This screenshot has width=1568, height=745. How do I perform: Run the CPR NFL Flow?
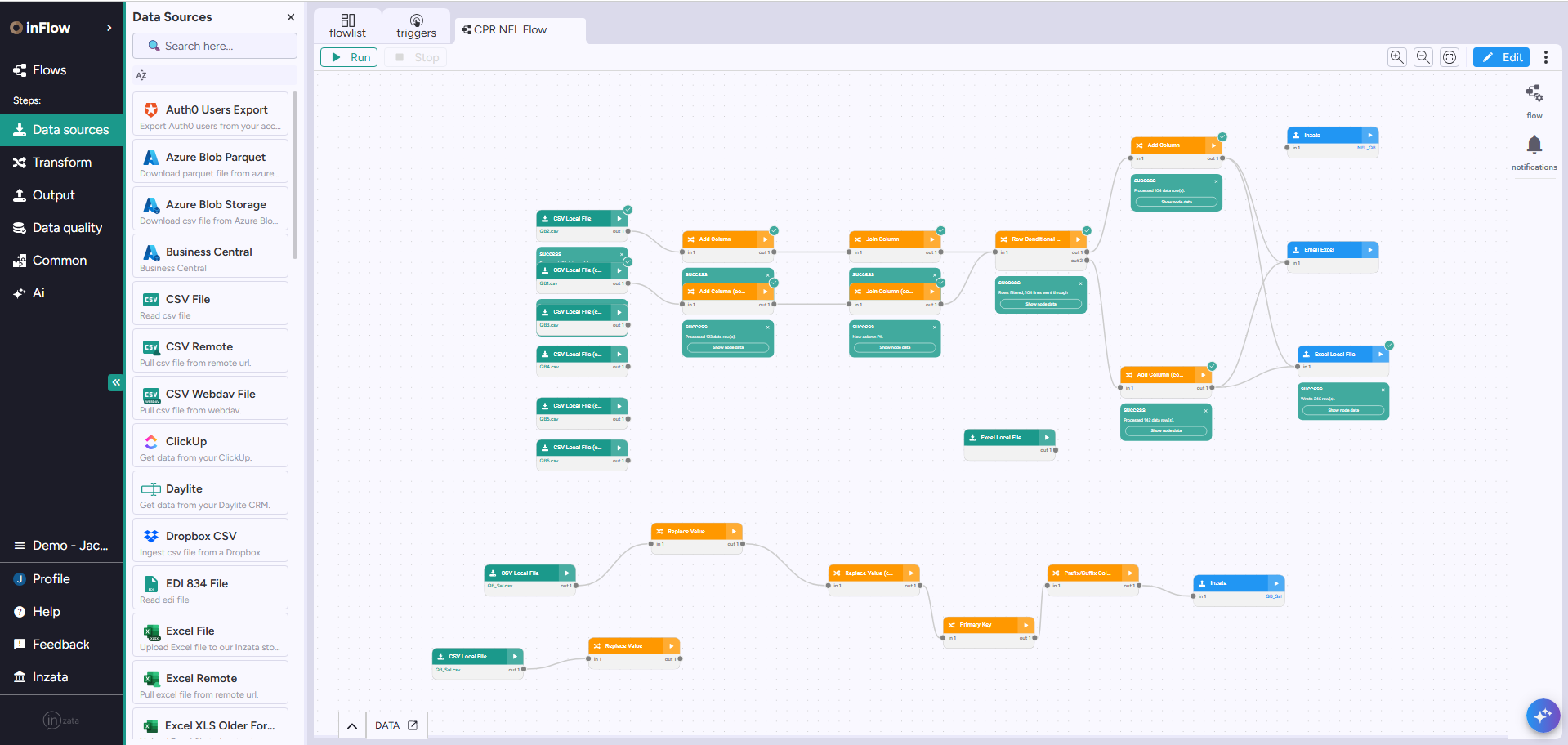(x=349, y=57)
